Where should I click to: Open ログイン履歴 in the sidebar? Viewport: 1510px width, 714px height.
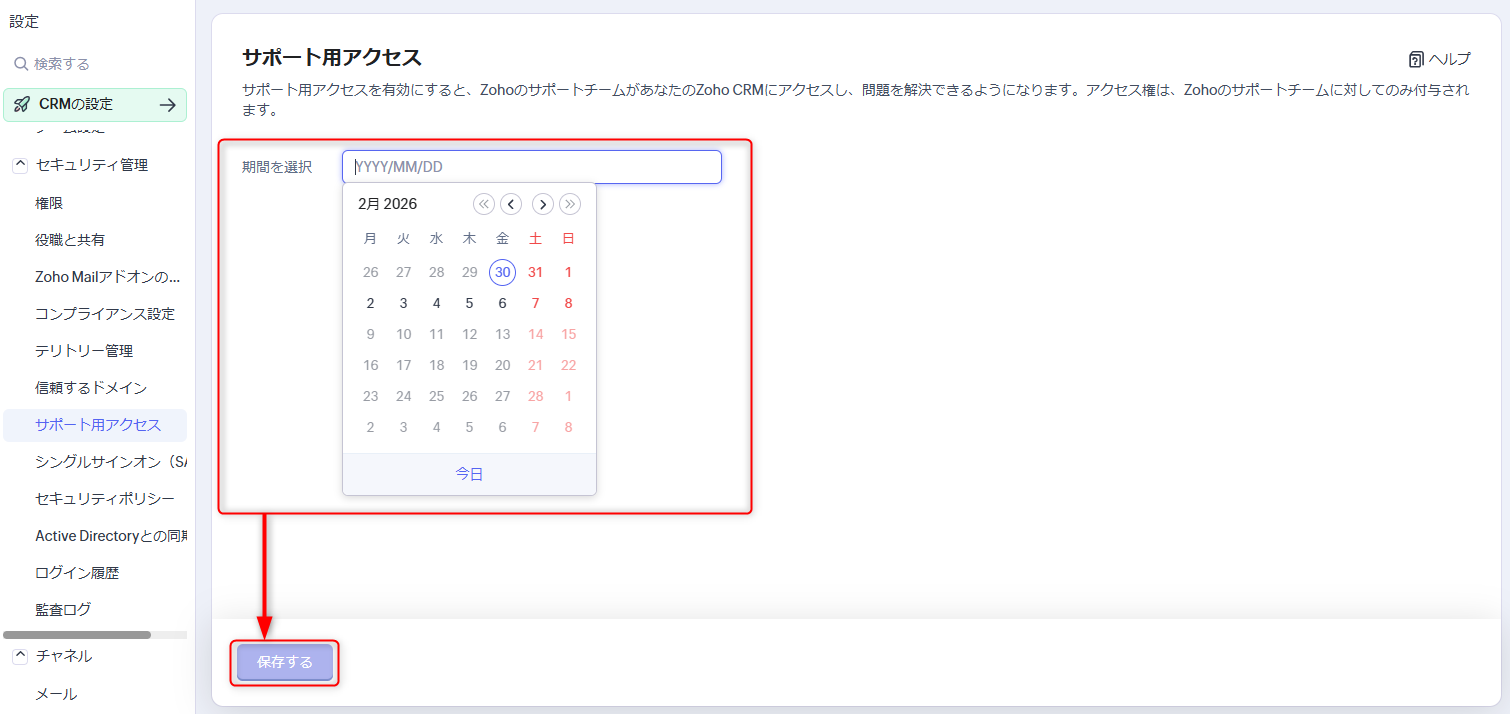pyautogui.click(x=77, y=573)
